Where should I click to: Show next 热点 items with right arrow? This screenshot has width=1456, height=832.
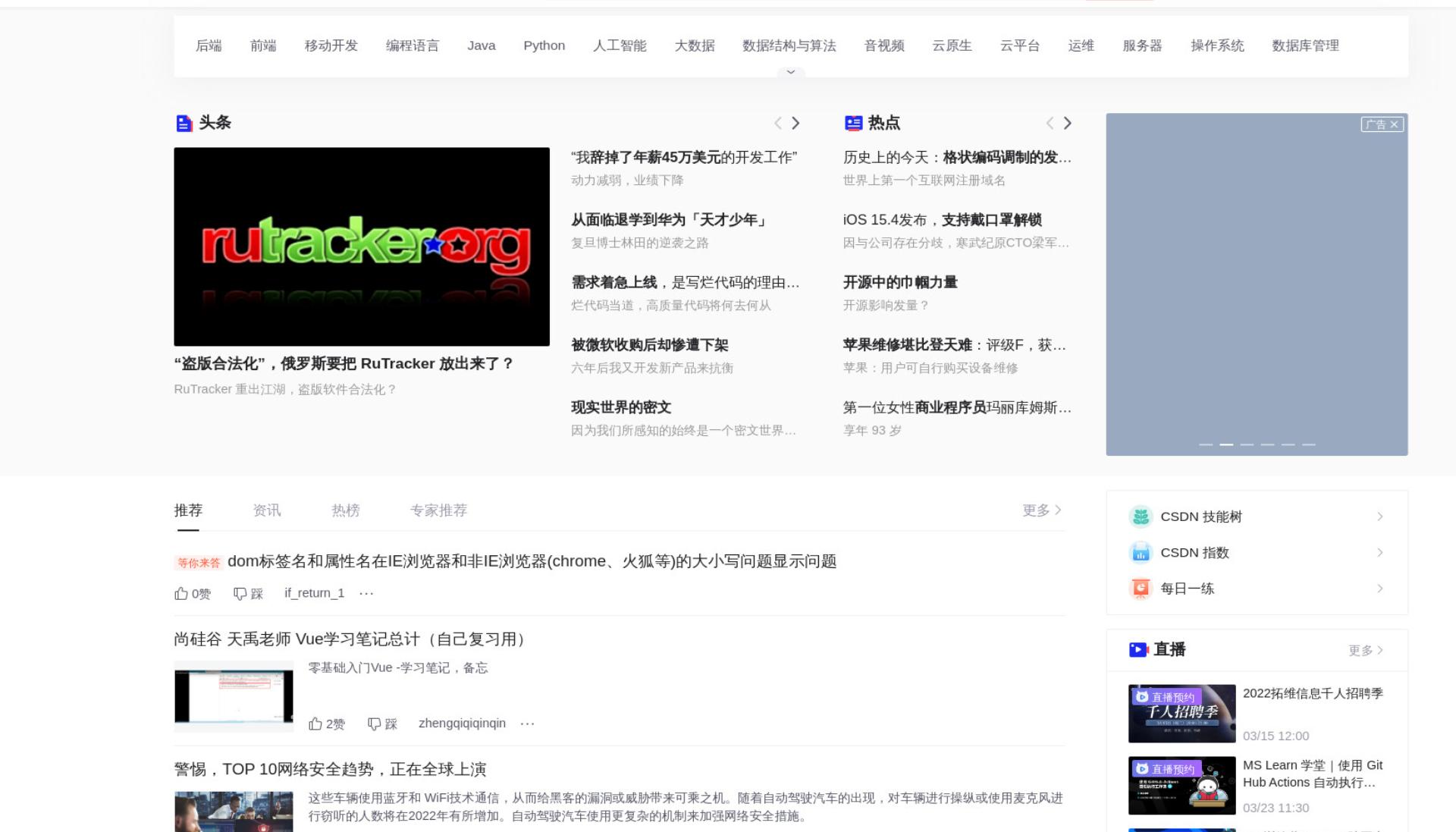[1067, 123]
